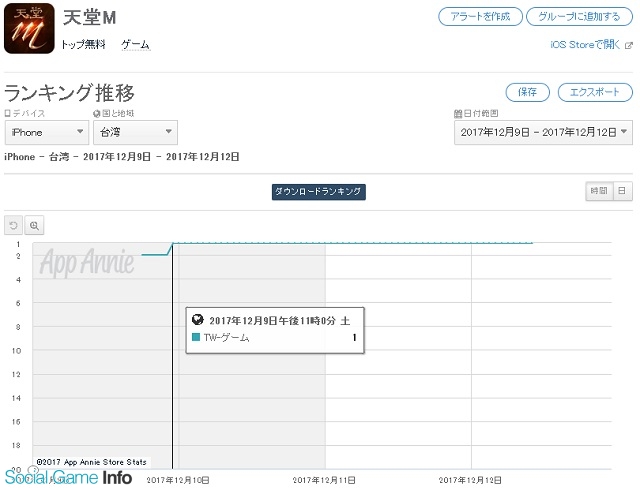
Task: Open the iPhone device dropdown
Action: [x=47, y=132]
